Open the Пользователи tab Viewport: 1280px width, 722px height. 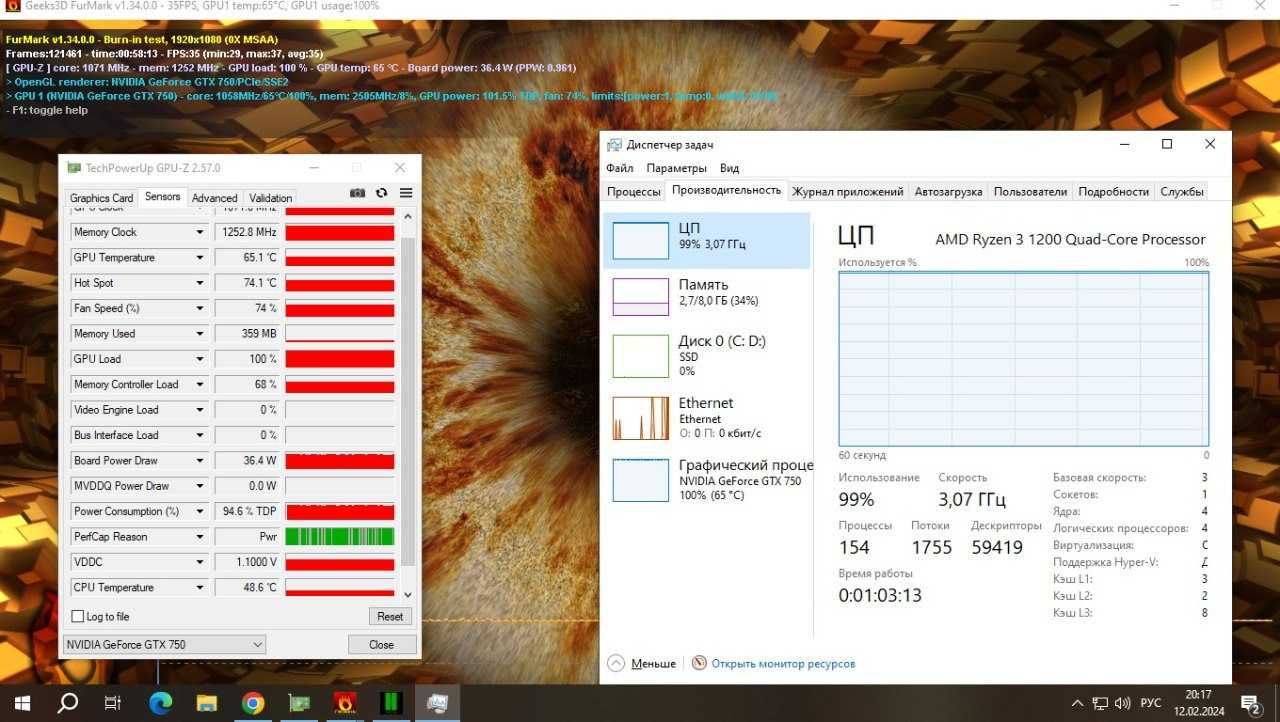(x=1031, y=192)
